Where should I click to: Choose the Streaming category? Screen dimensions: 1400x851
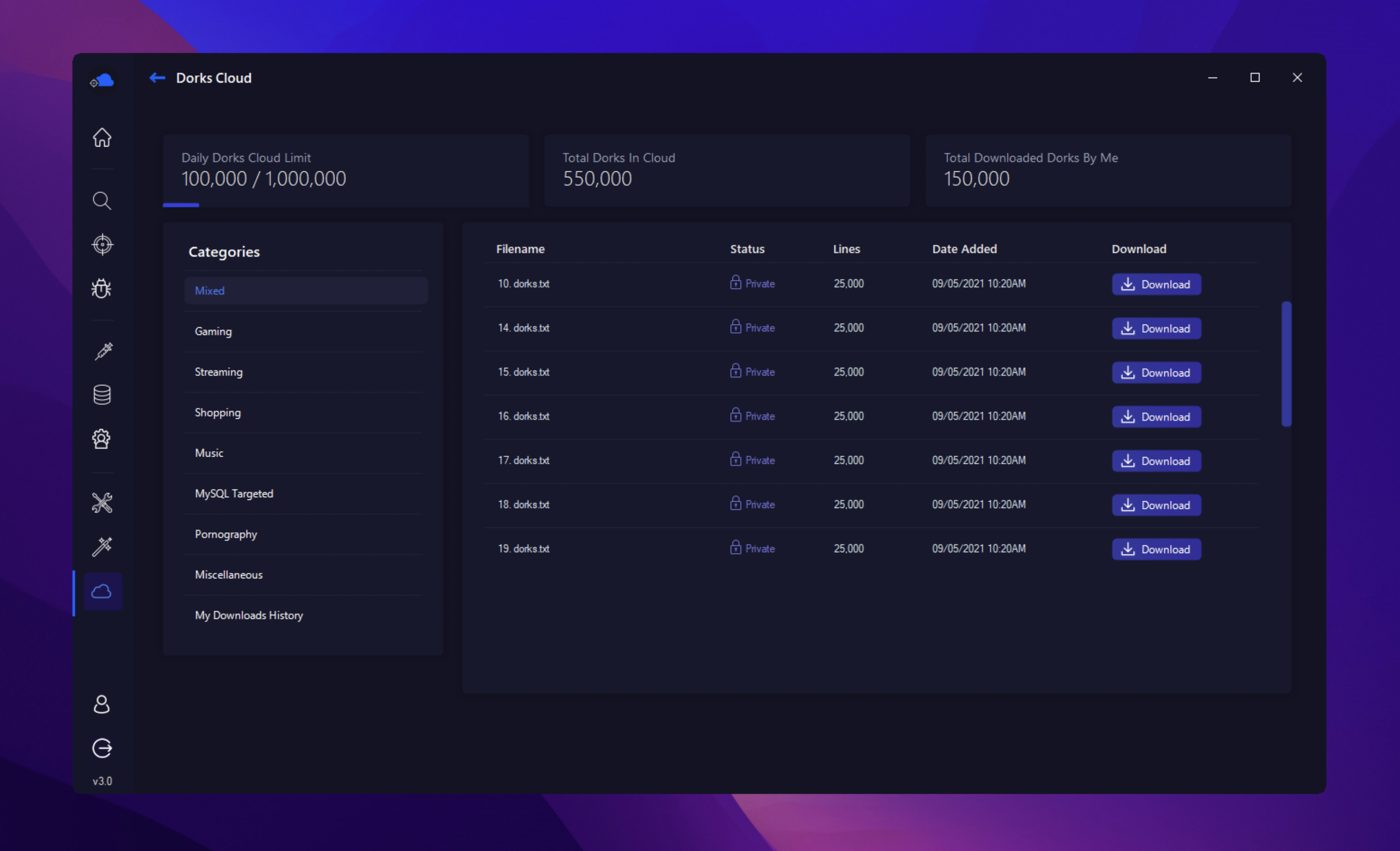(219, 372)
